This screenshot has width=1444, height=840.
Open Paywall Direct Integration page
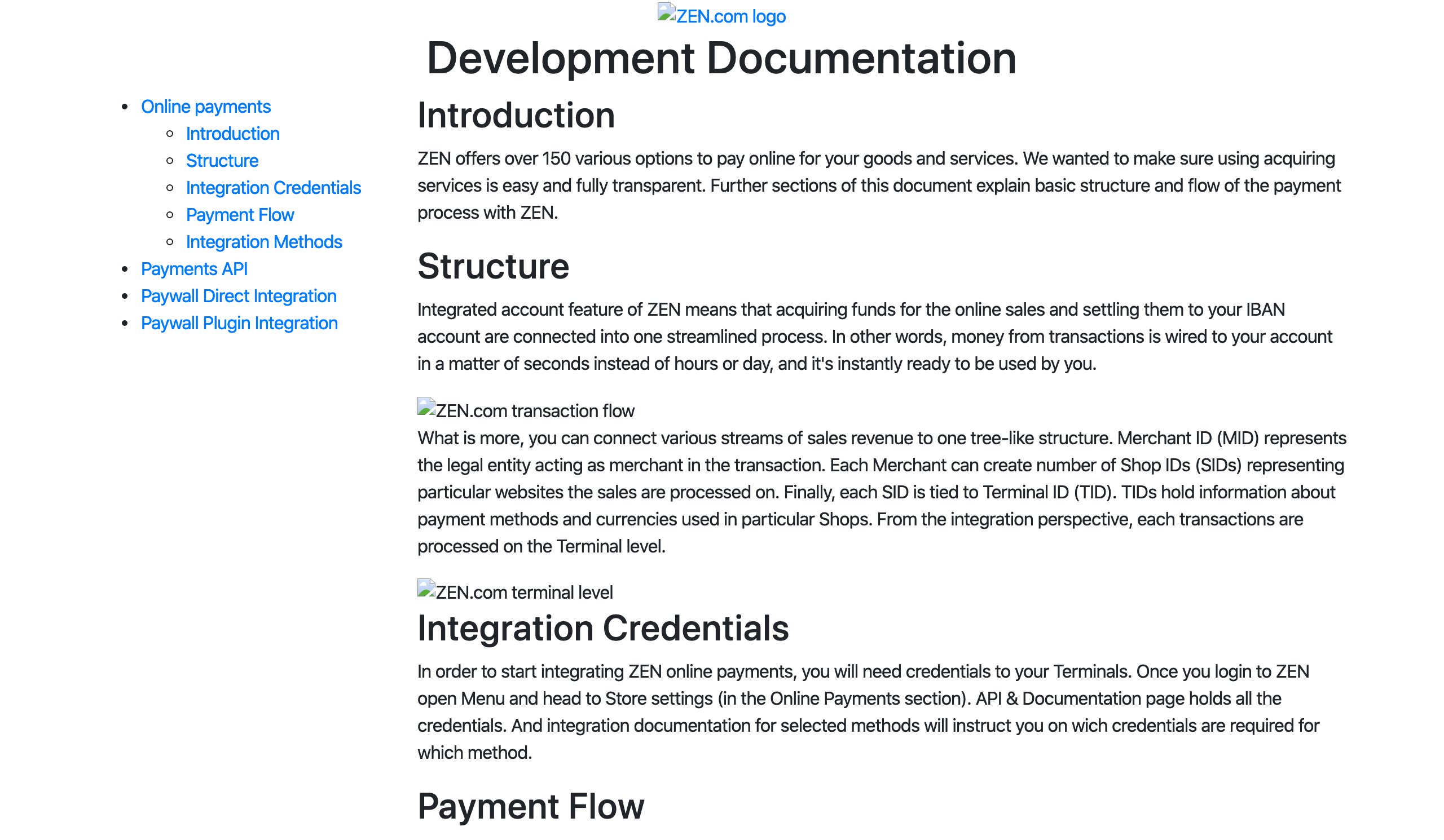point(239,296)
